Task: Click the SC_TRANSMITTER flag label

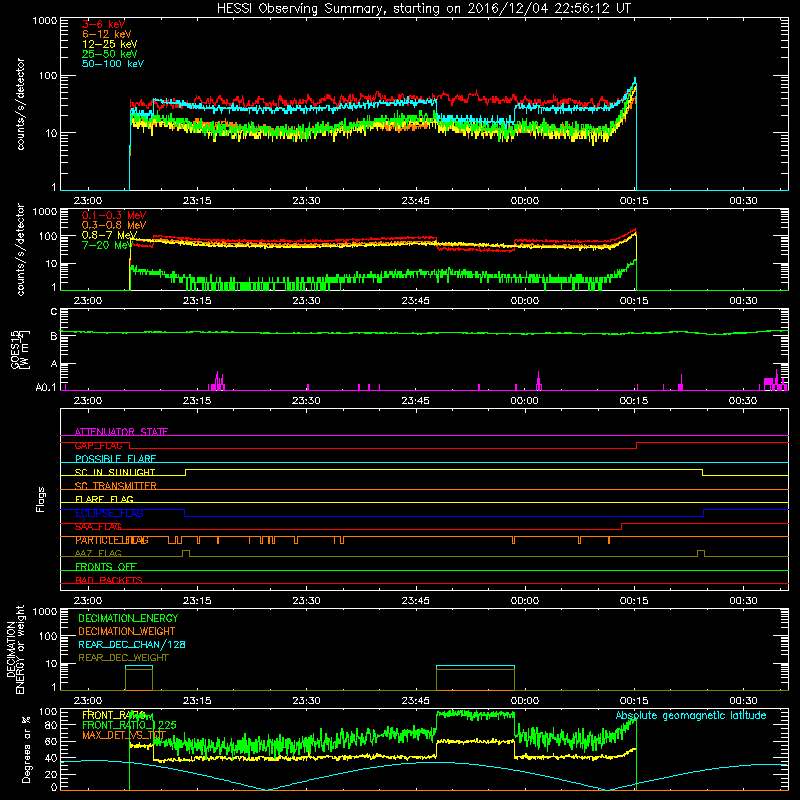Action: pos(115,486)
